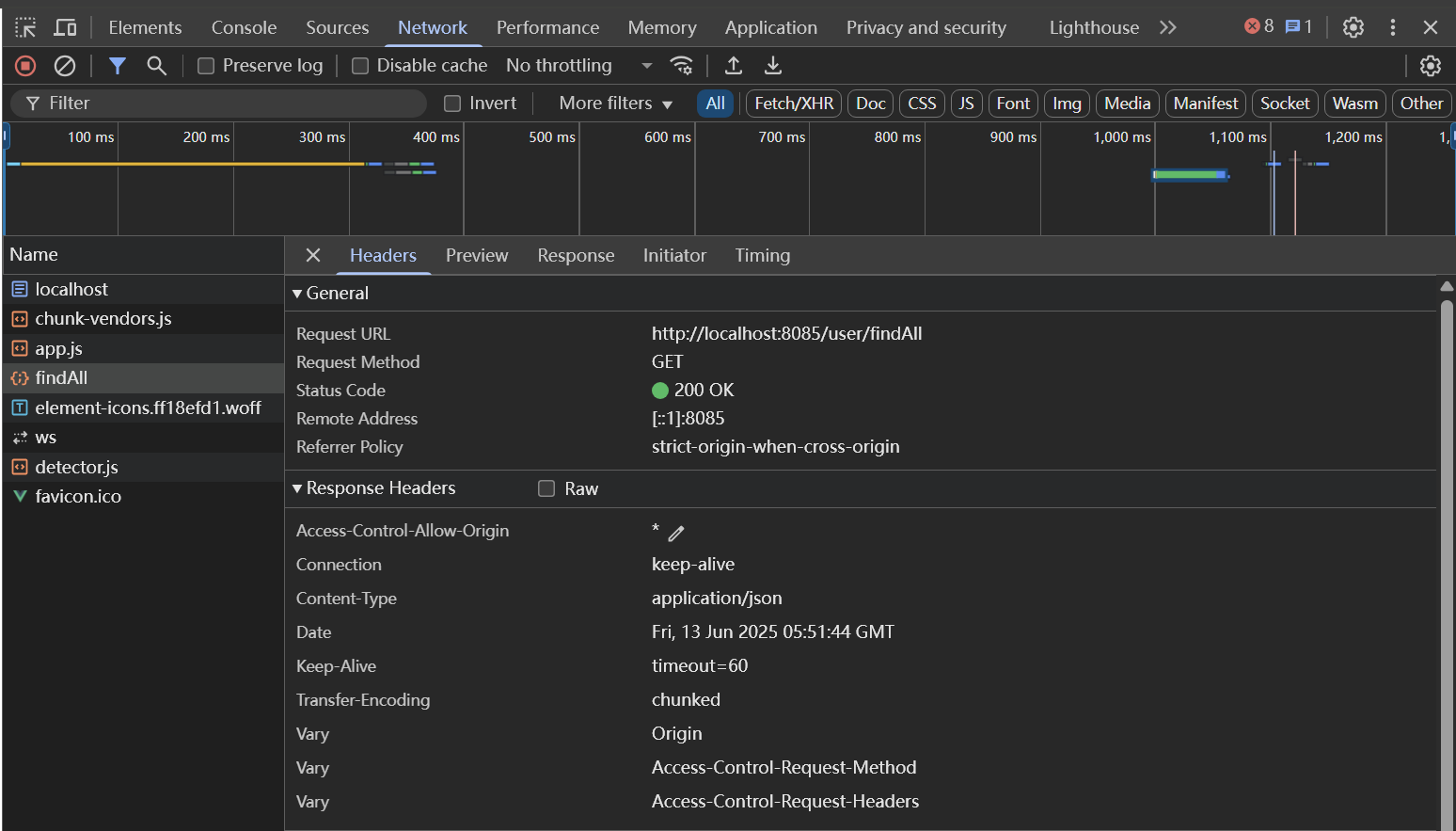Open the Timing tab
The width and height of the screenshot is (1456, 831).
point(762,256)
